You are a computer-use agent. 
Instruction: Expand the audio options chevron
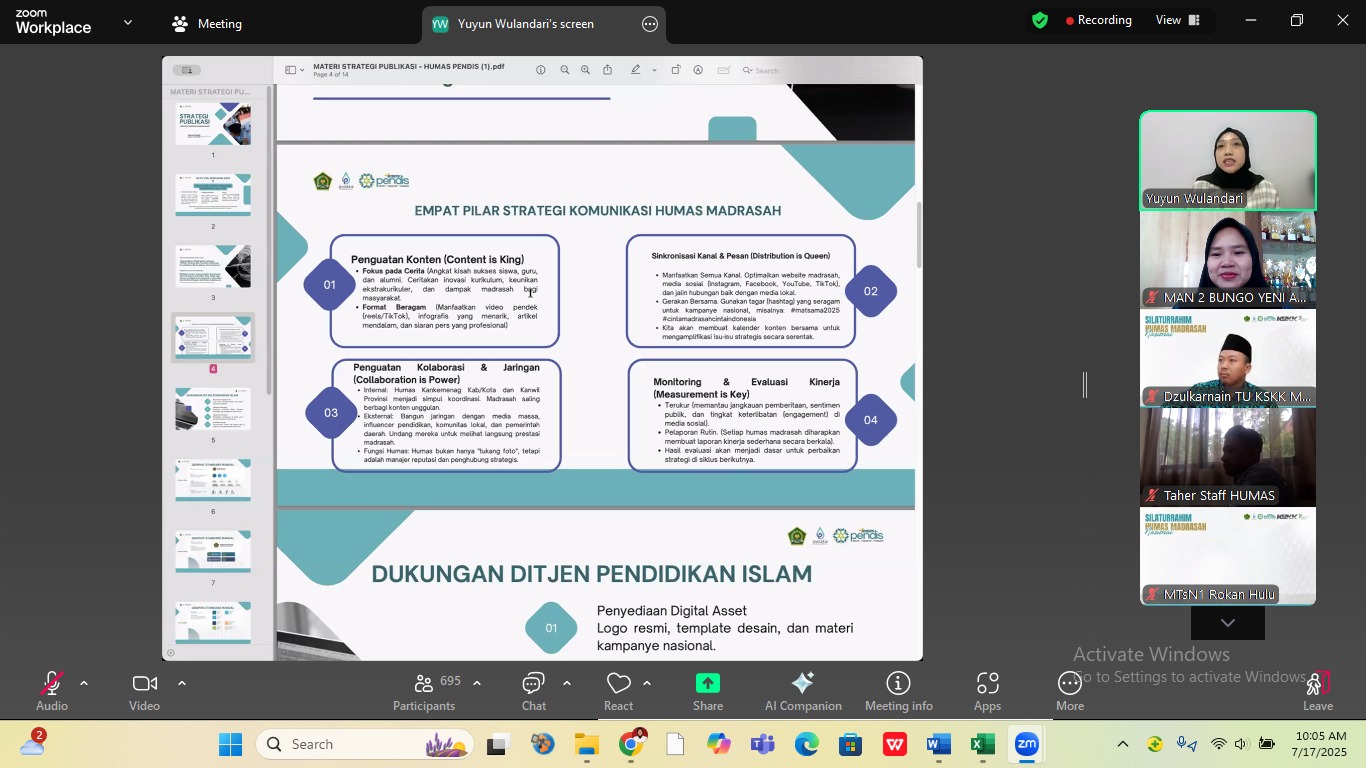[83, 683]
